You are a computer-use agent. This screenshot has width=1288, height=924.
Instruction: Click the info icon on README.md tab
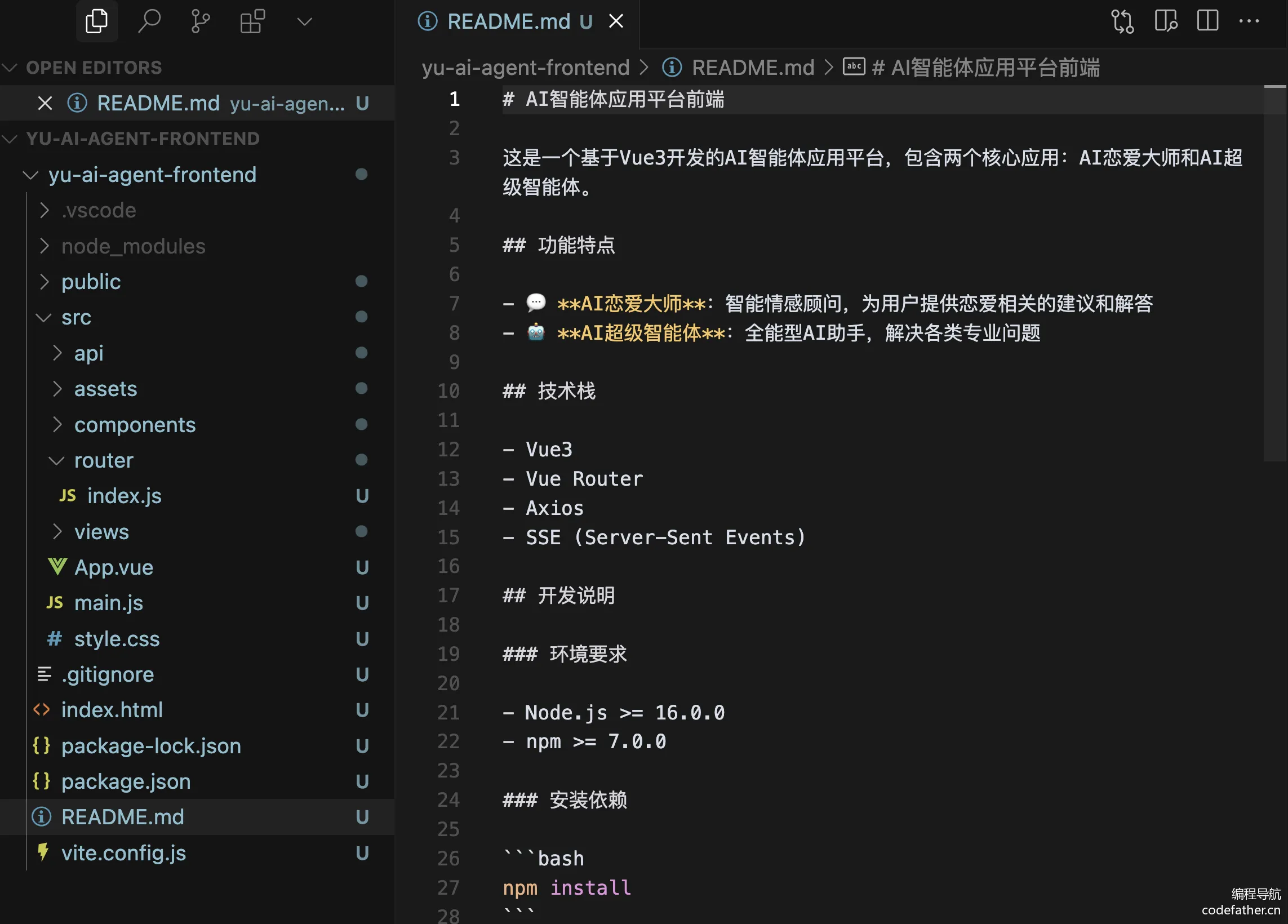pos(428,21)
